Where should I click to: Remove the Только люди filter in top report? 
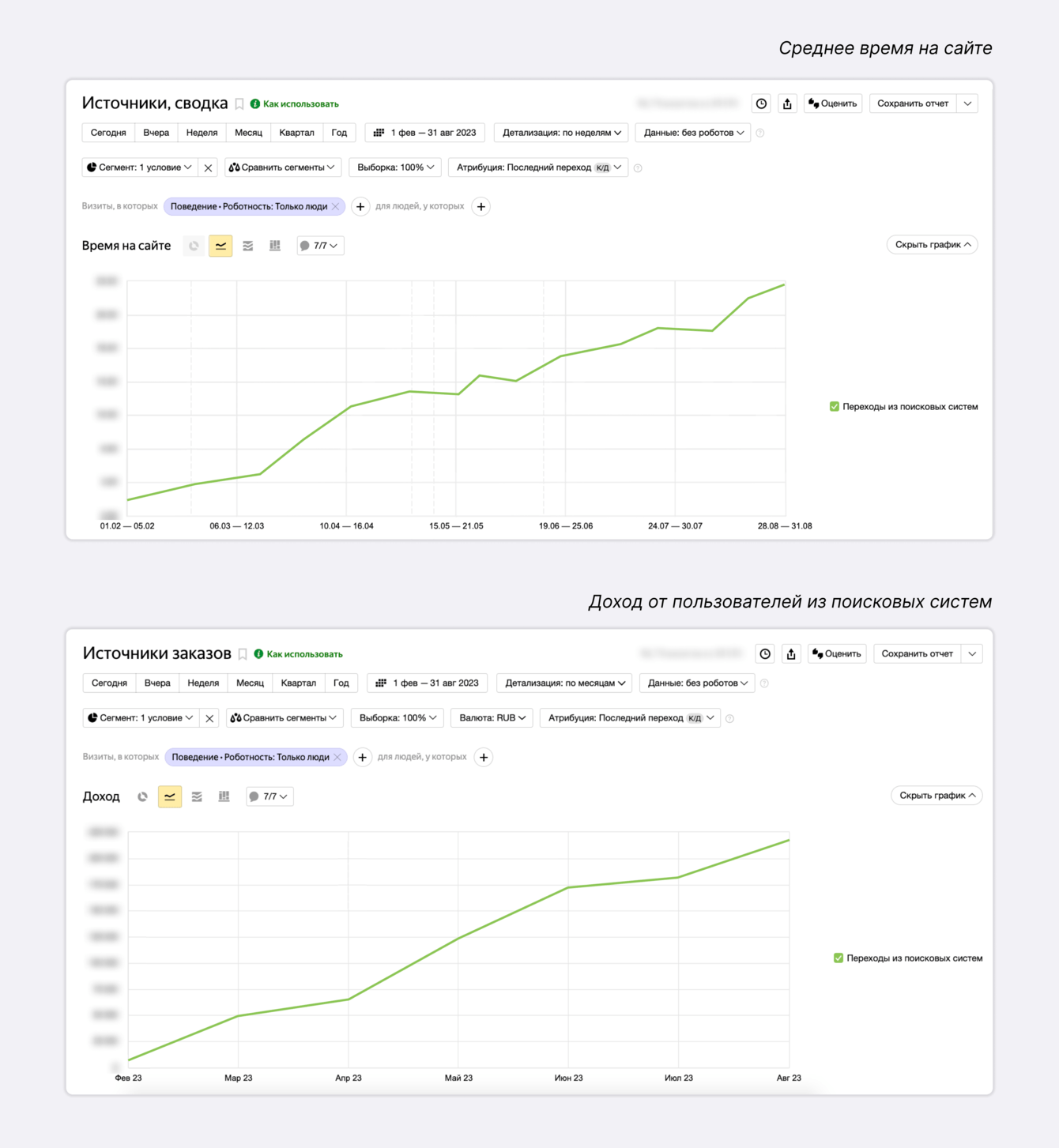(336, 207)
